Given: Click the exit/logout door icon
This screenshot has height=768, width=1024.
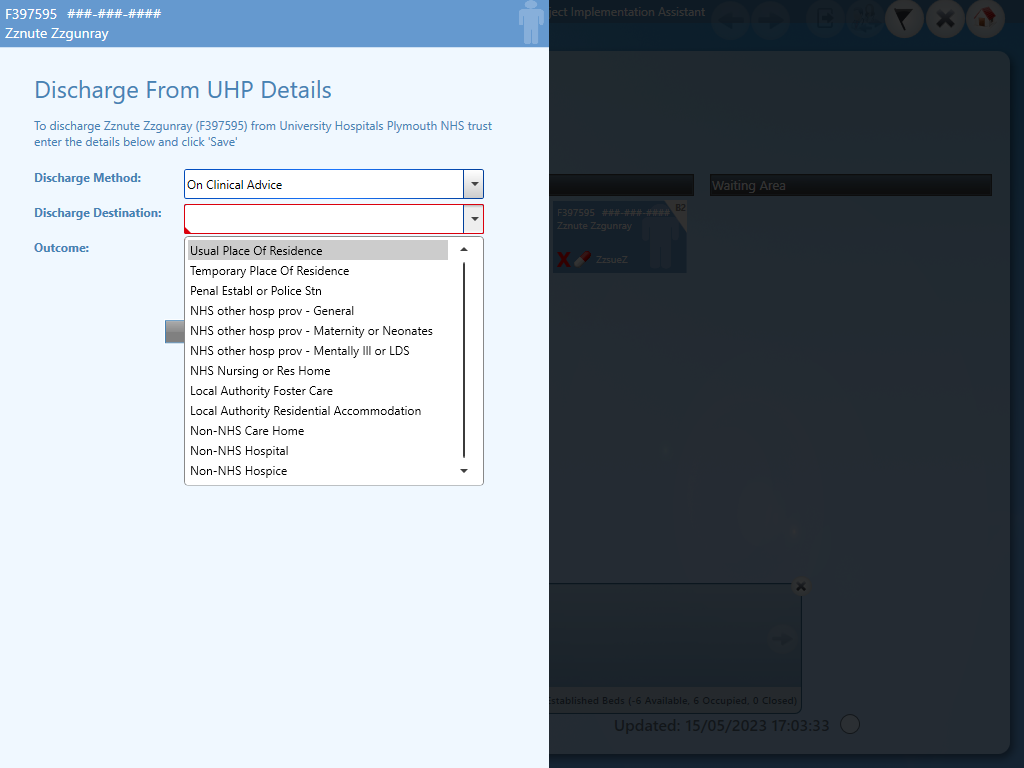Looking at the screenshot, I should pyautogui.click(x=825, y=19).
